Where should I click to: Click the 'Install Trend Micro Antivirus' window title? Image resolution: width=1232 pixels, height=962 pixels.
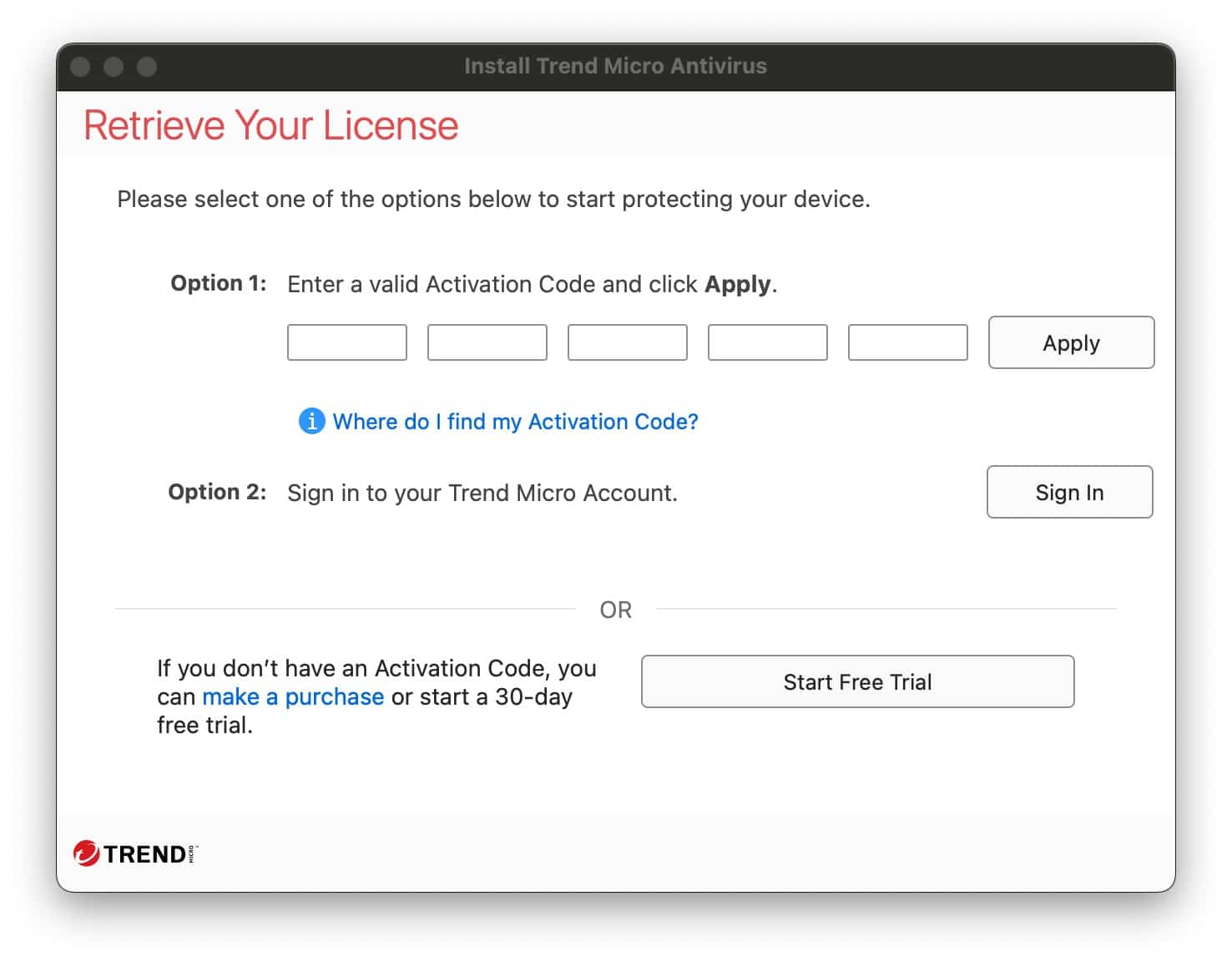pos(615,66)
